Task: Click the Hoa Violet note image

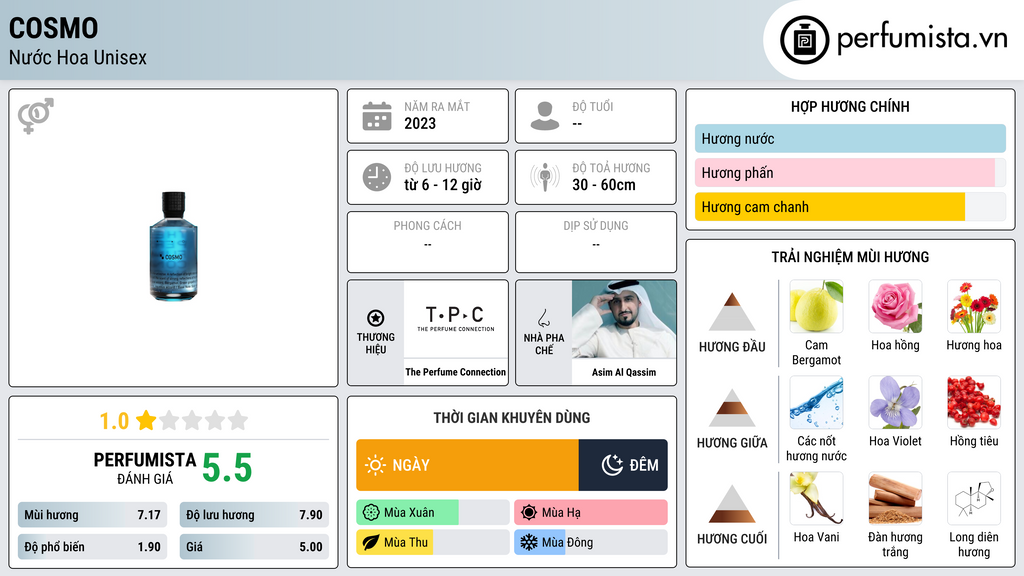Action: (895, 403)
